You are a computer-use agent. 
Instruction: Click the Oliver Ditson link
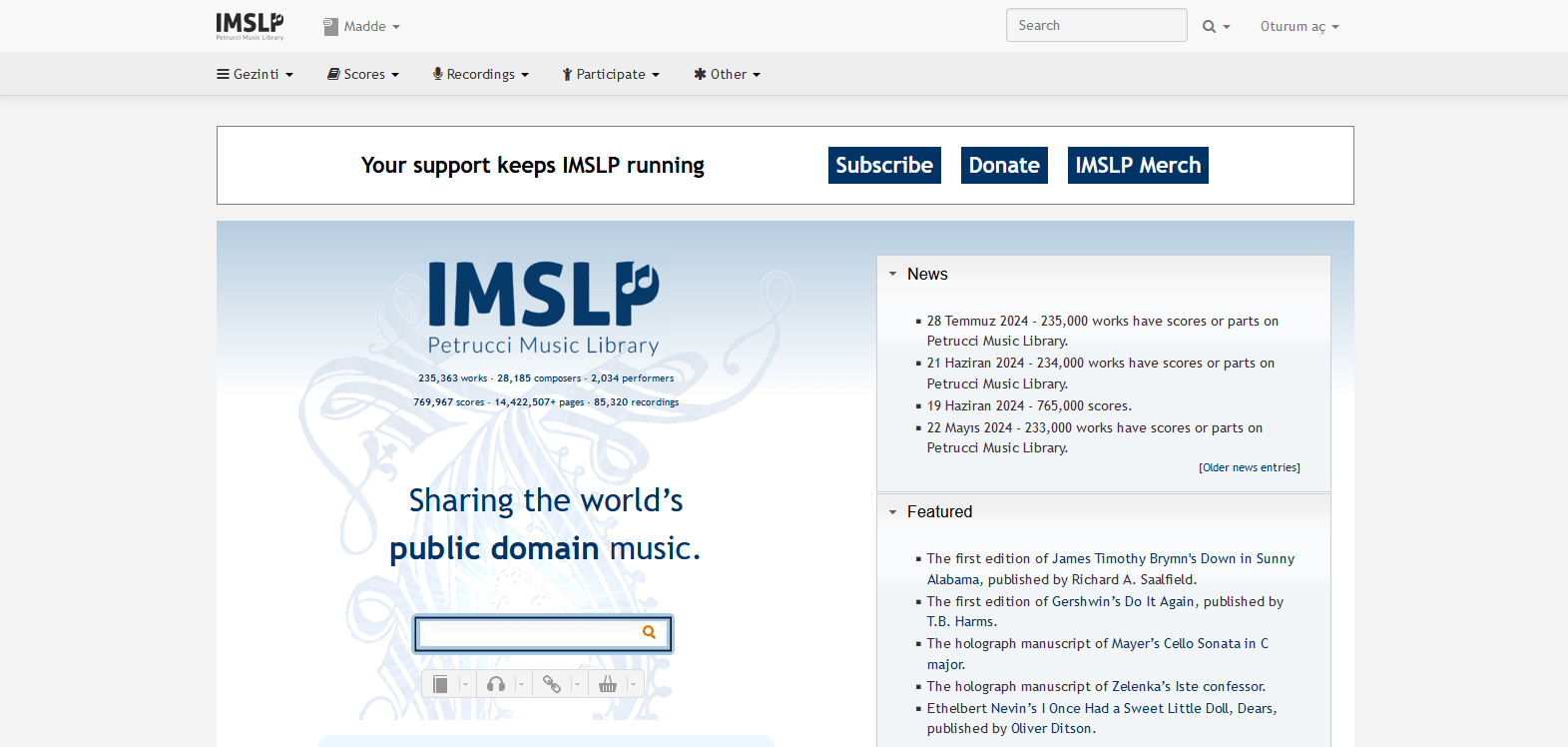tap(1052, 728)
